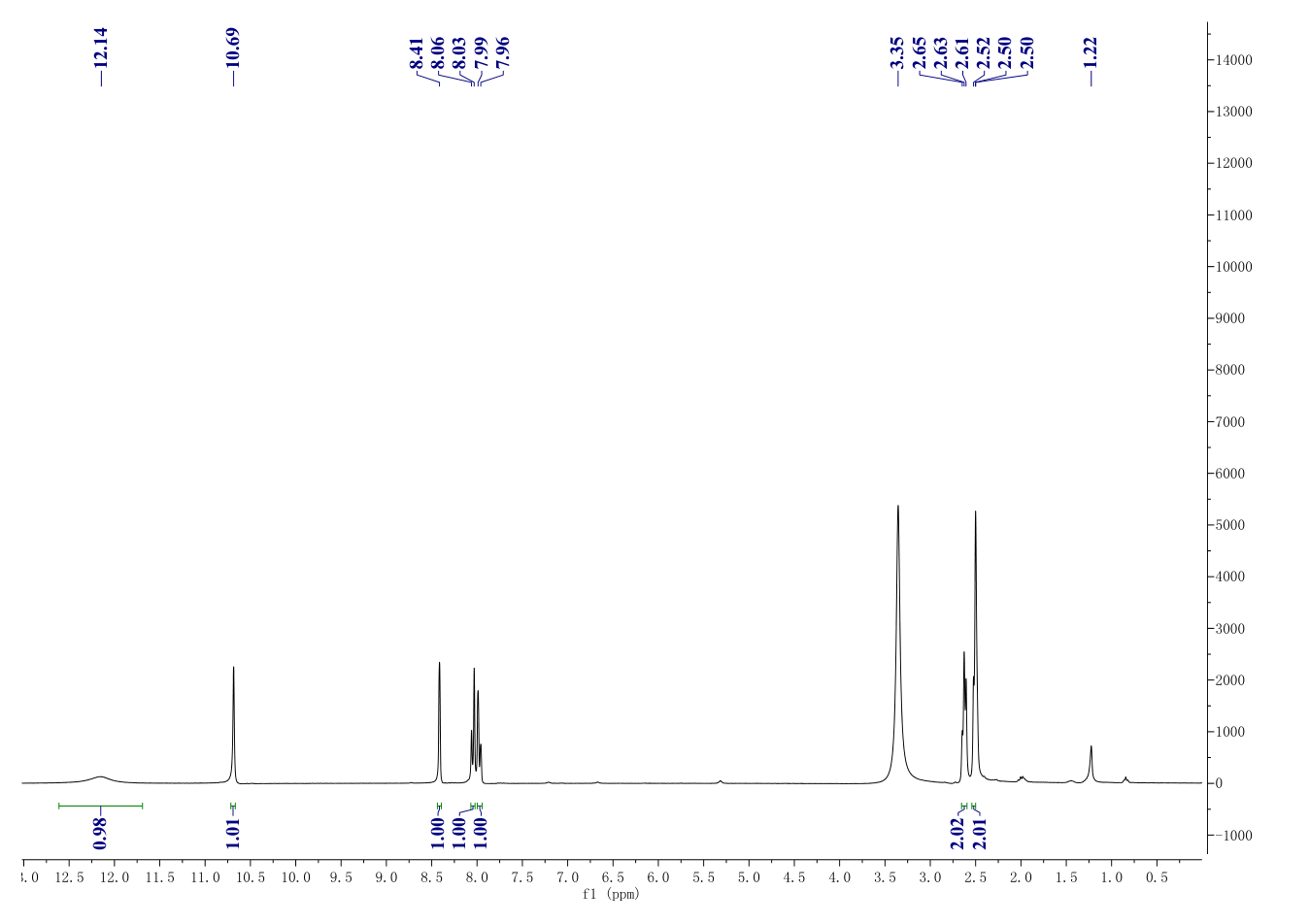Click the 5000 intensity tick label
This screenshot has width=1309, height=924.
click(x=1229, y=525)
